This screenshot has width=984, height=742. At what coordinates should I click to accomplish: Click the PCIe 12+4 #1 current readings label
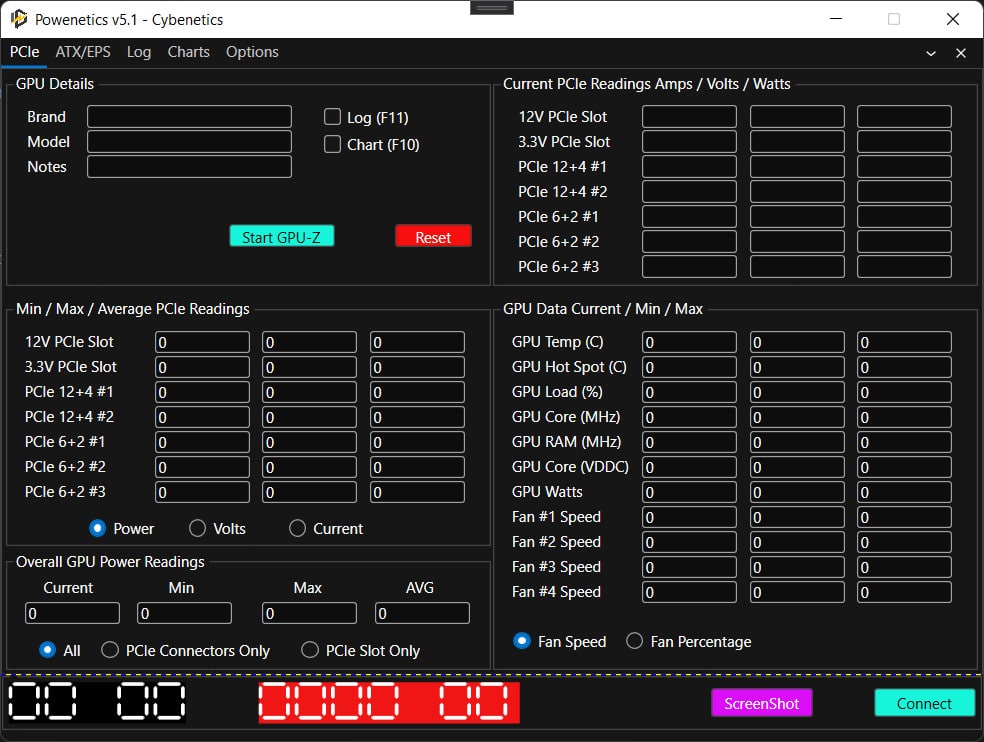coord(562,167)
